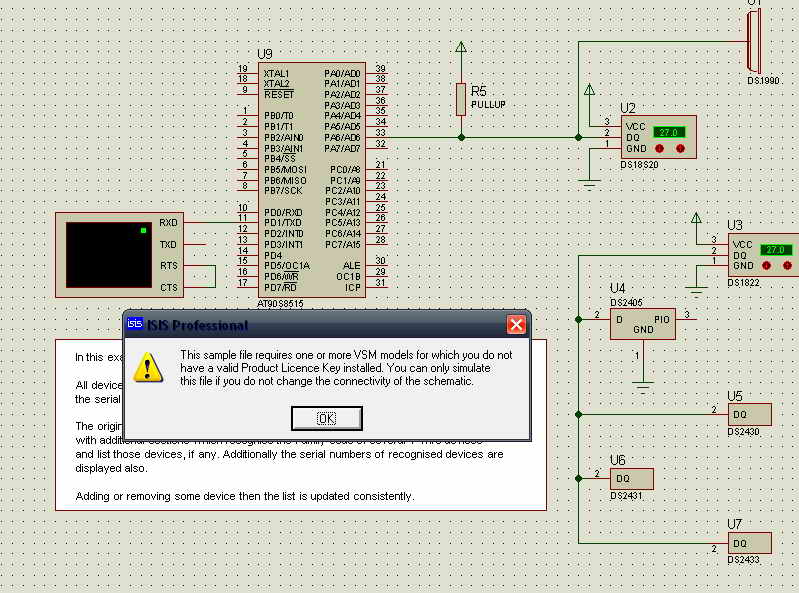This screenshot has height=593, width=799.
Task: Click the 27.0 display on U2
Action: pyautogui.click(x=667, y=132)
